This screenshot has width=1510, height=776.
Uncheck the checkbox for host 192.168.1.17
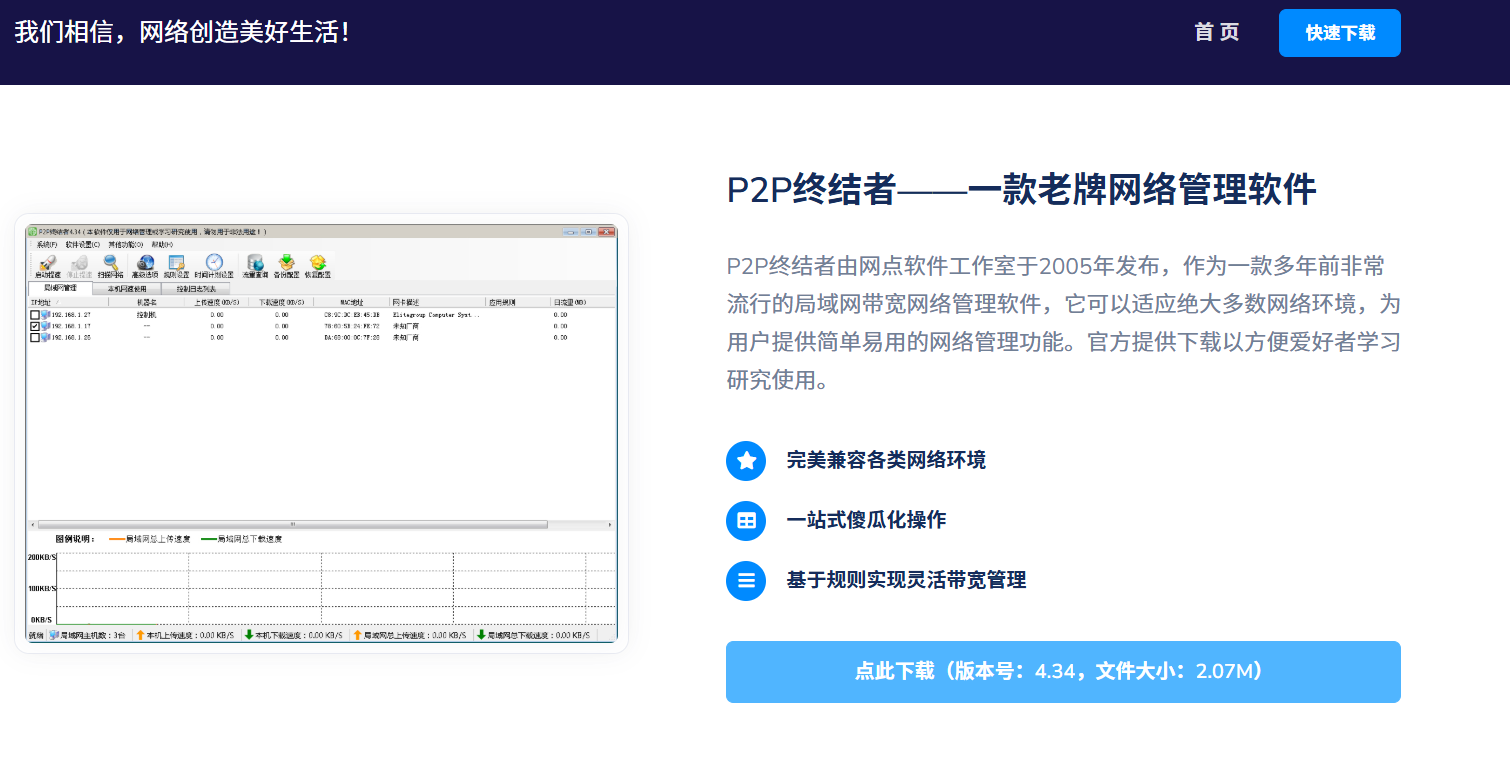tap(35, 326)
